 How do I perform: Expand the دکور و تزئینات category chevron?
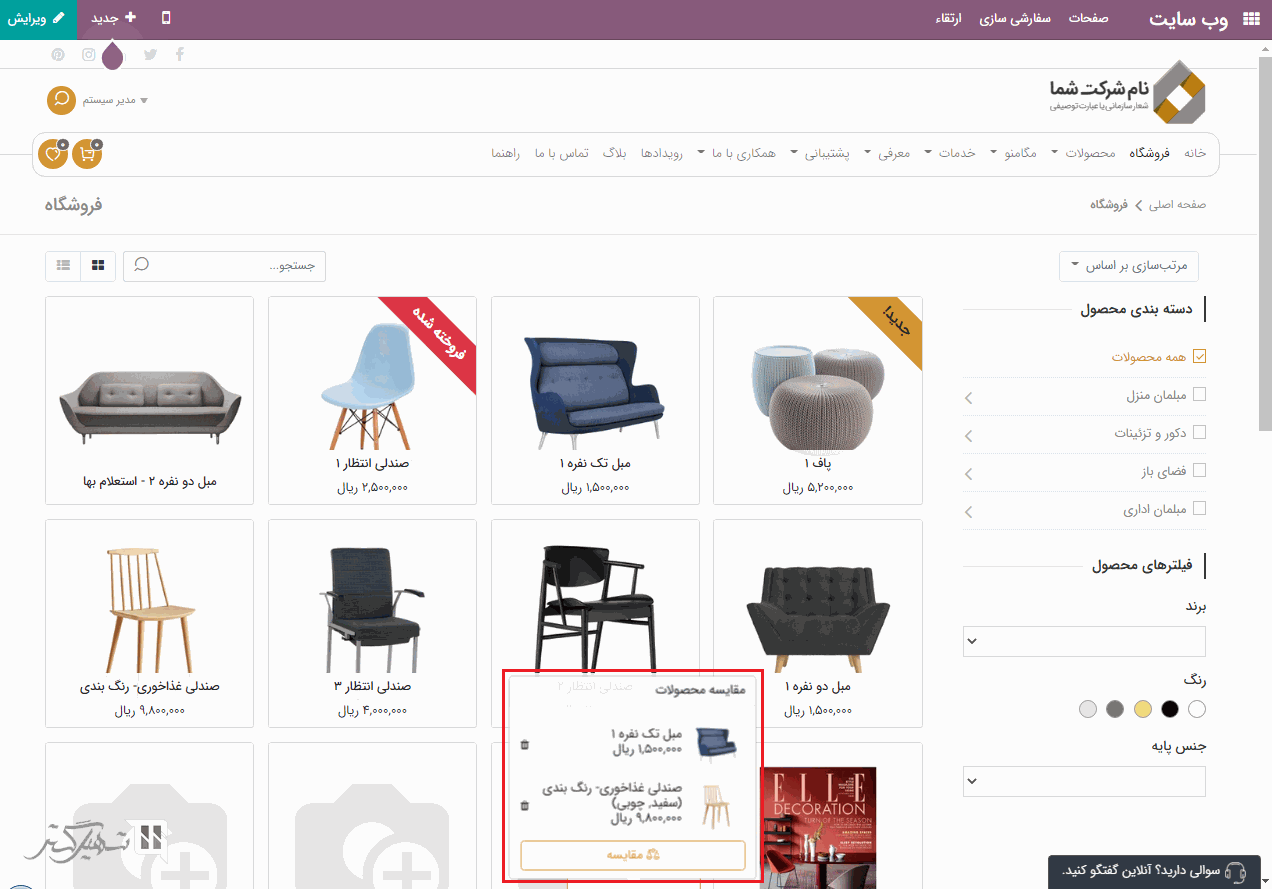969,436
